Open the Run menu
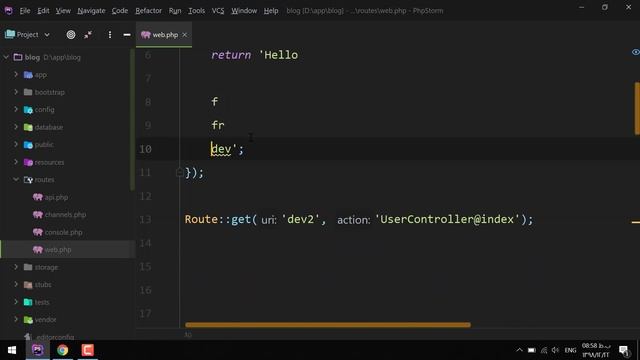This screenshot has width=640, height=360. tap(175, 11)
